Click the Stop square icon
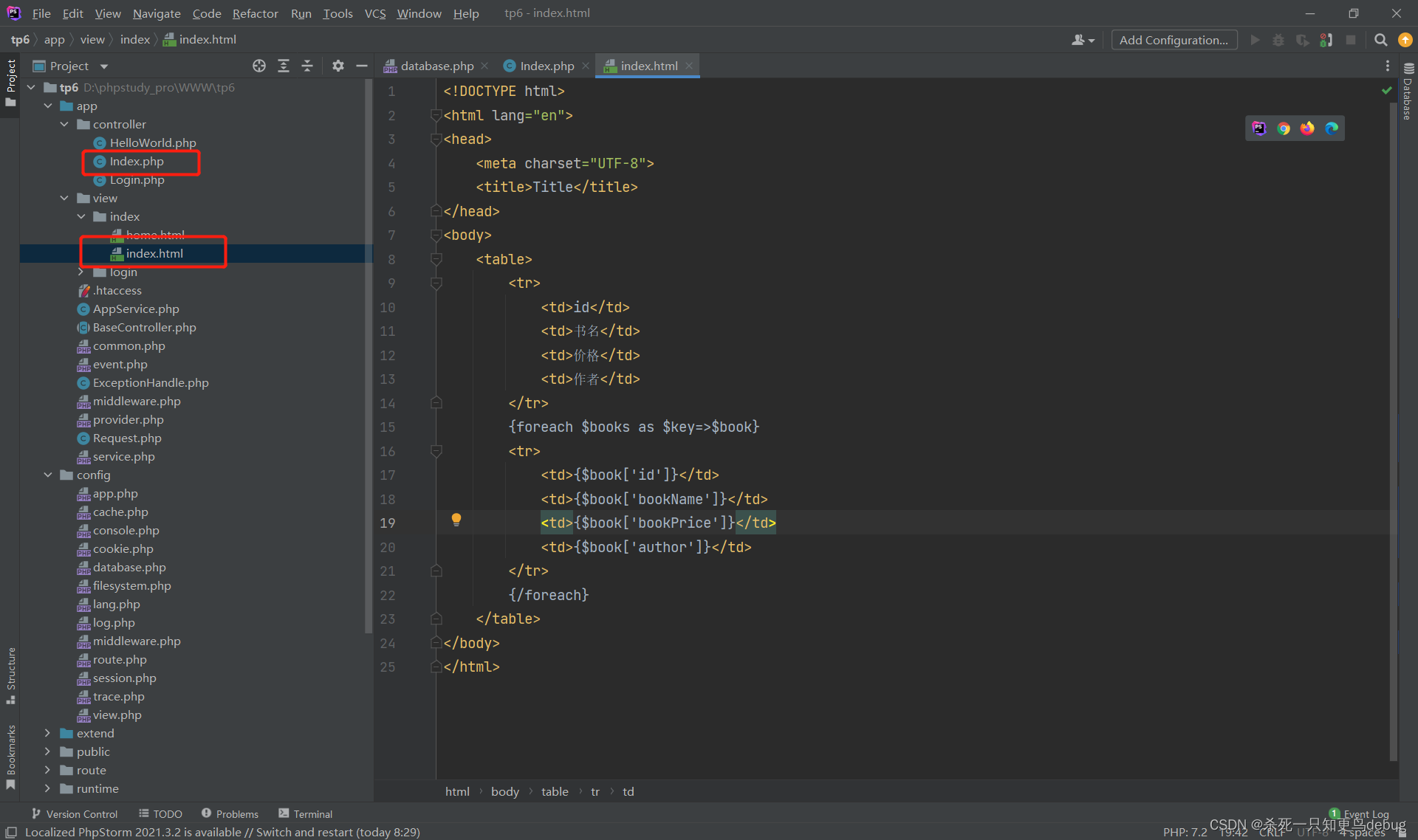1418x840 pixels. pos(1351,40)
